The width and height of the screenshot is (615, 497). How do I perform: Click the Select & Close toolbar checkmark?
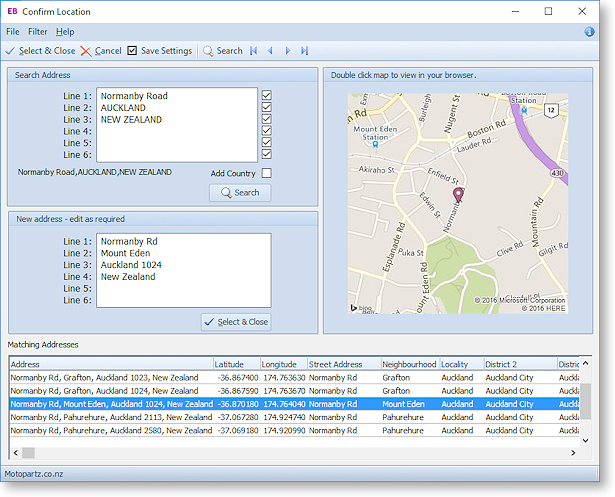[10, 51]
